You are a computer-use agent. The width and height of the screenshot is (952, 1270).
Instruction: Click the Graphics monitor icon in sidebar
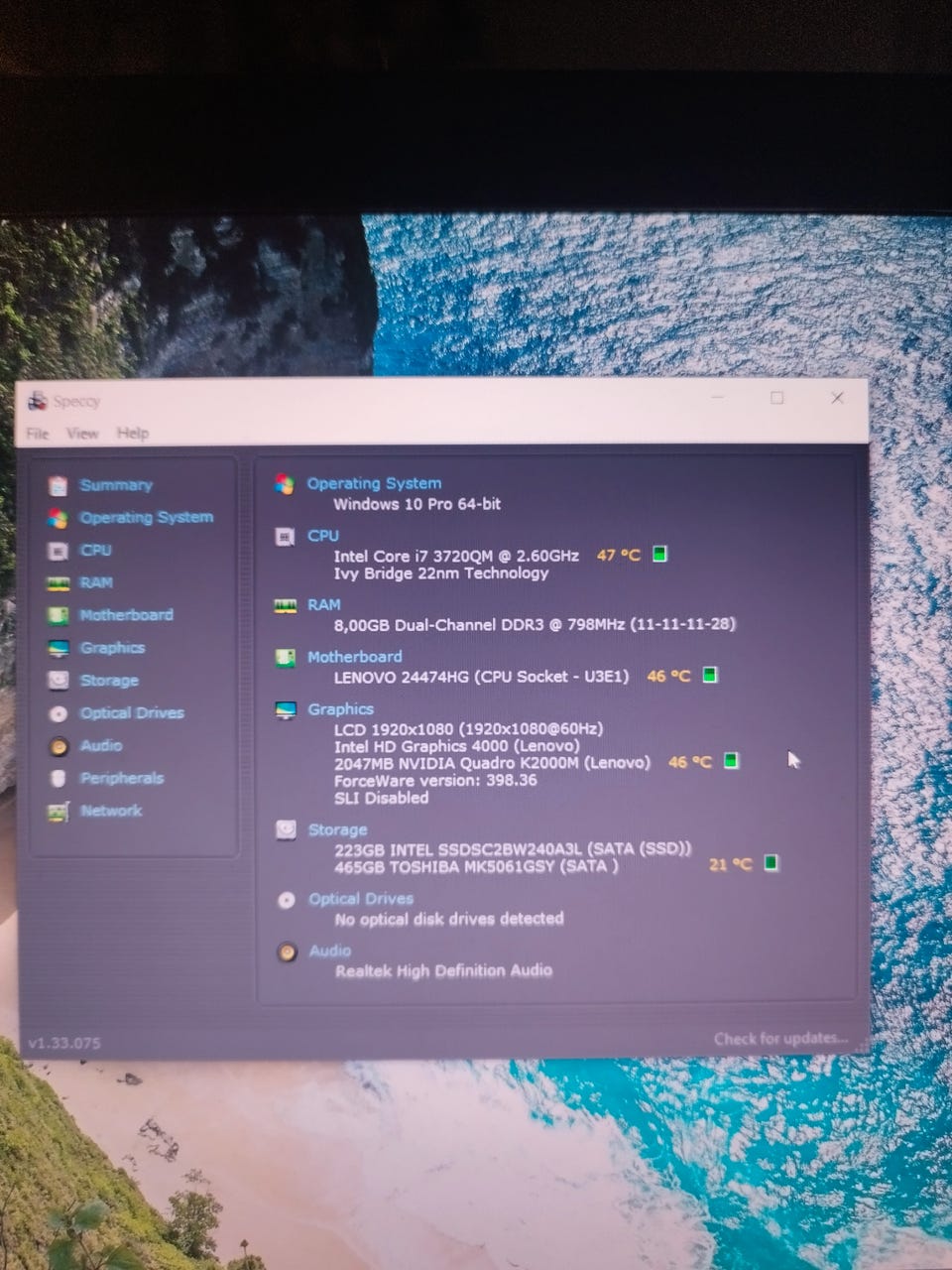coord(59,648)
